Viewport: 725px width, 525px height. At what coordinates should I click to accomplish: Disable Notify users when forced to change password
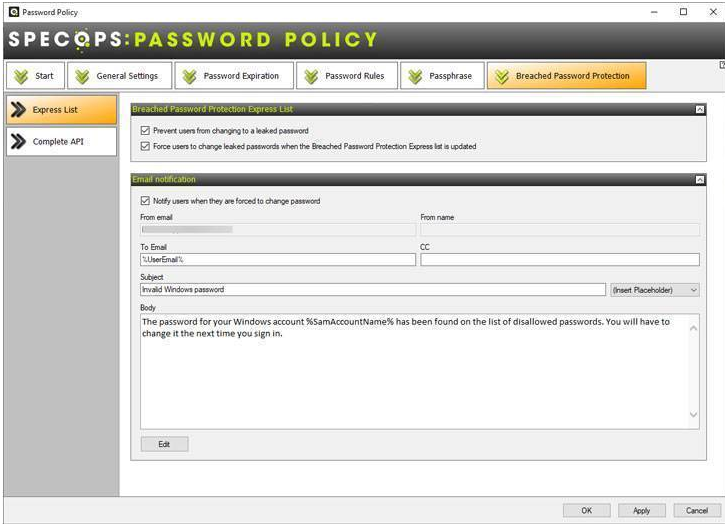146,201
